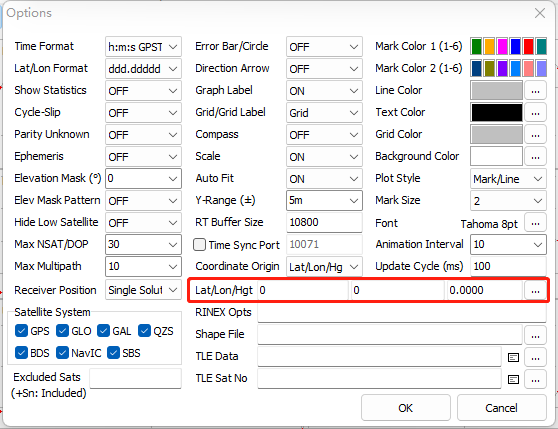Screen dimensions: 558x429
Task: Open the Text Color picker ellipsis button
Action: point(535,113)
